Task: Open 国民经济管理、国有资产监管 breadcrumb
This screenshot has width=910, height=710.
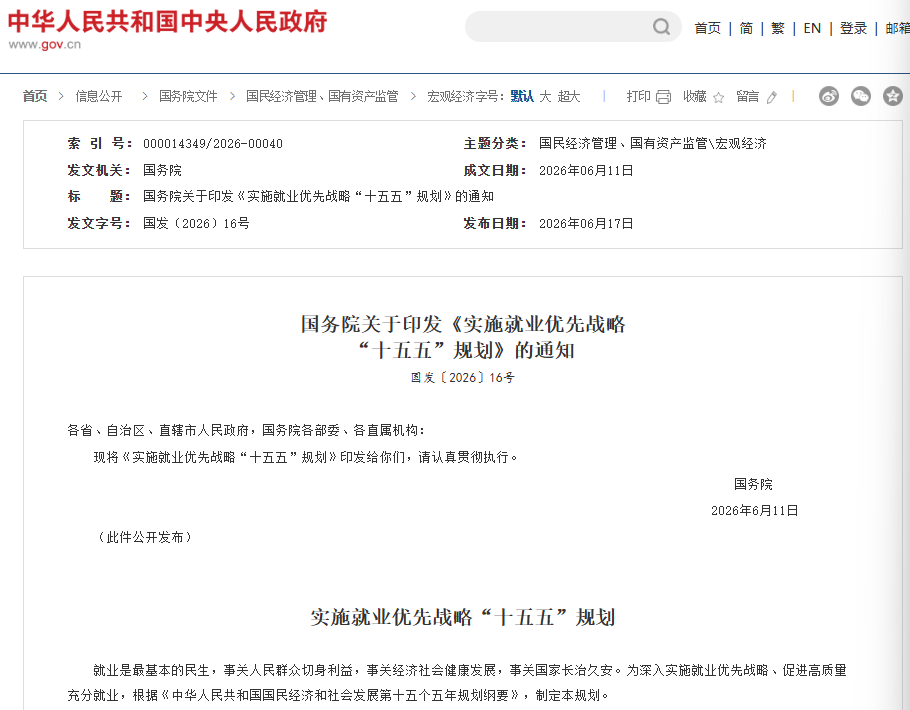Action: (322, 96)
